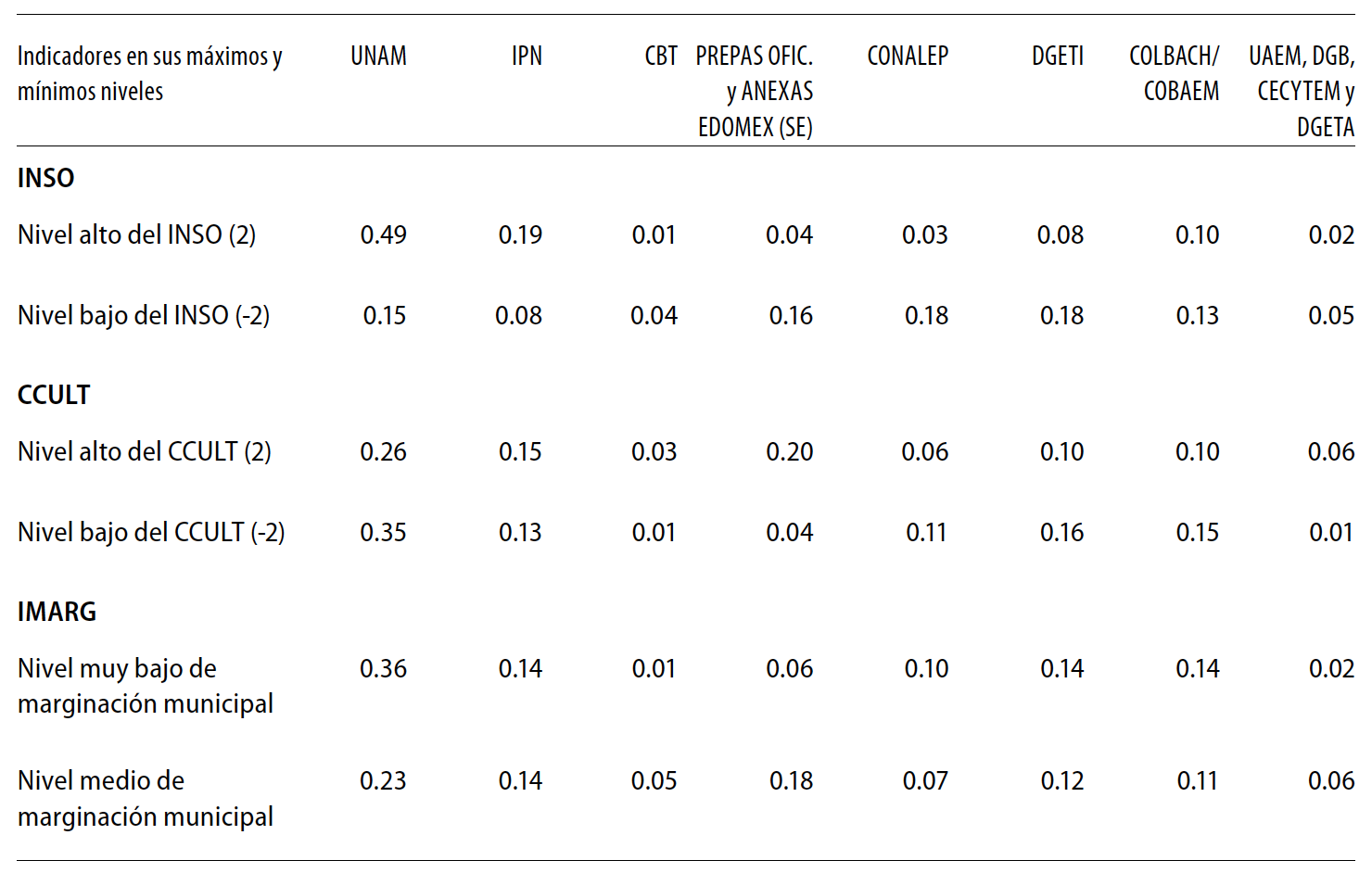Click the PREPAS OFIC. y ANEXAS header
Viewport: 1372px width, 873px height.
tap(755, 92)
